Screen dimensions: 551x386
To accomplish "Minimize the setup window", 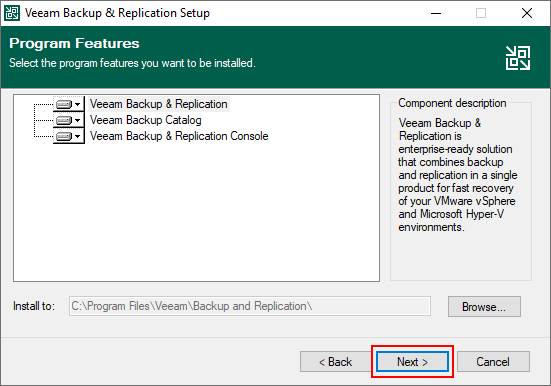I will pyautogui.click(x=436, y=13).
